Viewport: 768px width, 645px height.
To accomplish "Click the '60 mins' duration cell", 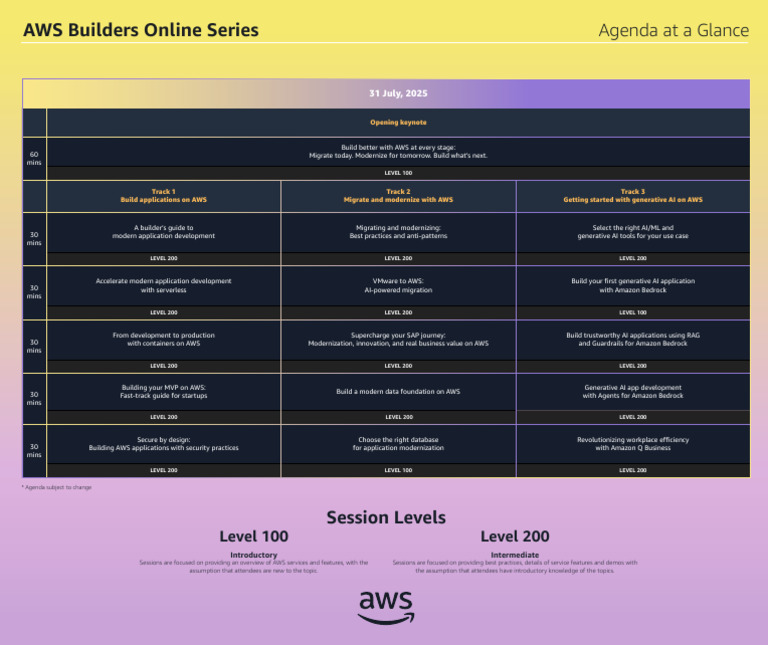I will click(x=34, y=158).
